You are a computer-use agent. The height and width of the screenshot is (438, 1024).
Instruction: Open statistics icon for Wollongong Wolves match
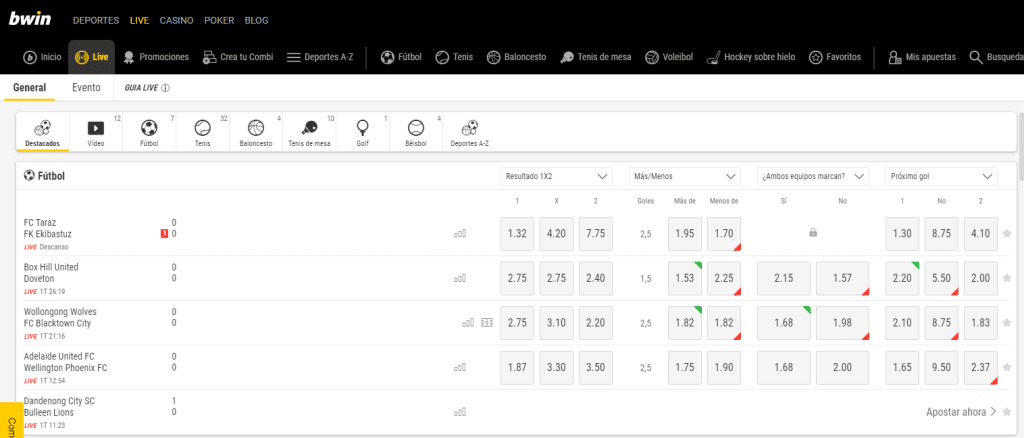[x=468, y=322]
